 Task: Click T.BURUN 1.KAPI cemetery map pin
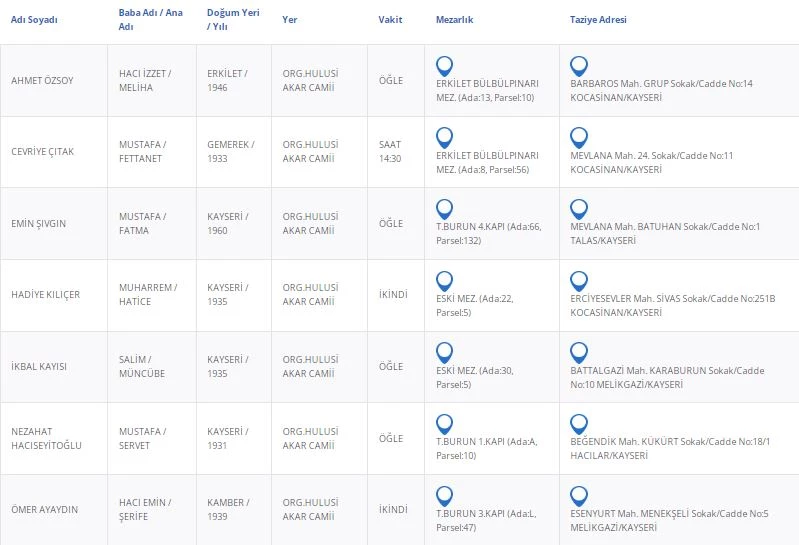(x=445, y=423)
